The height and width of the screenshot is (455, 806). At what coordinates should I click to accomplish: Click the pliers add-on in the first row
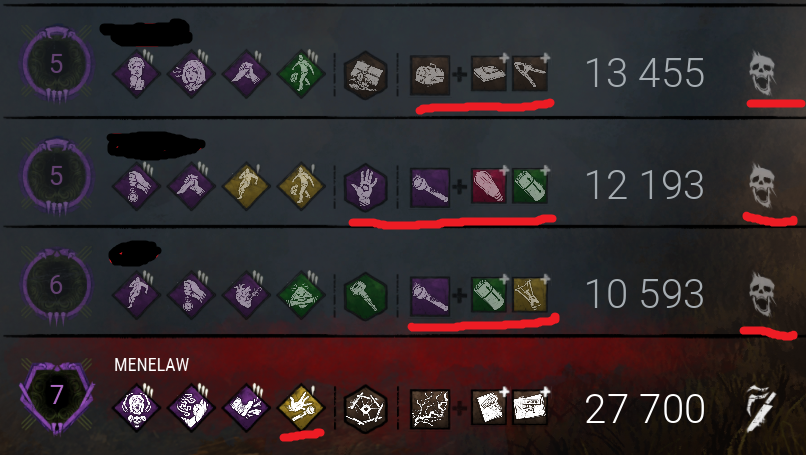click(x=530, y=74)
